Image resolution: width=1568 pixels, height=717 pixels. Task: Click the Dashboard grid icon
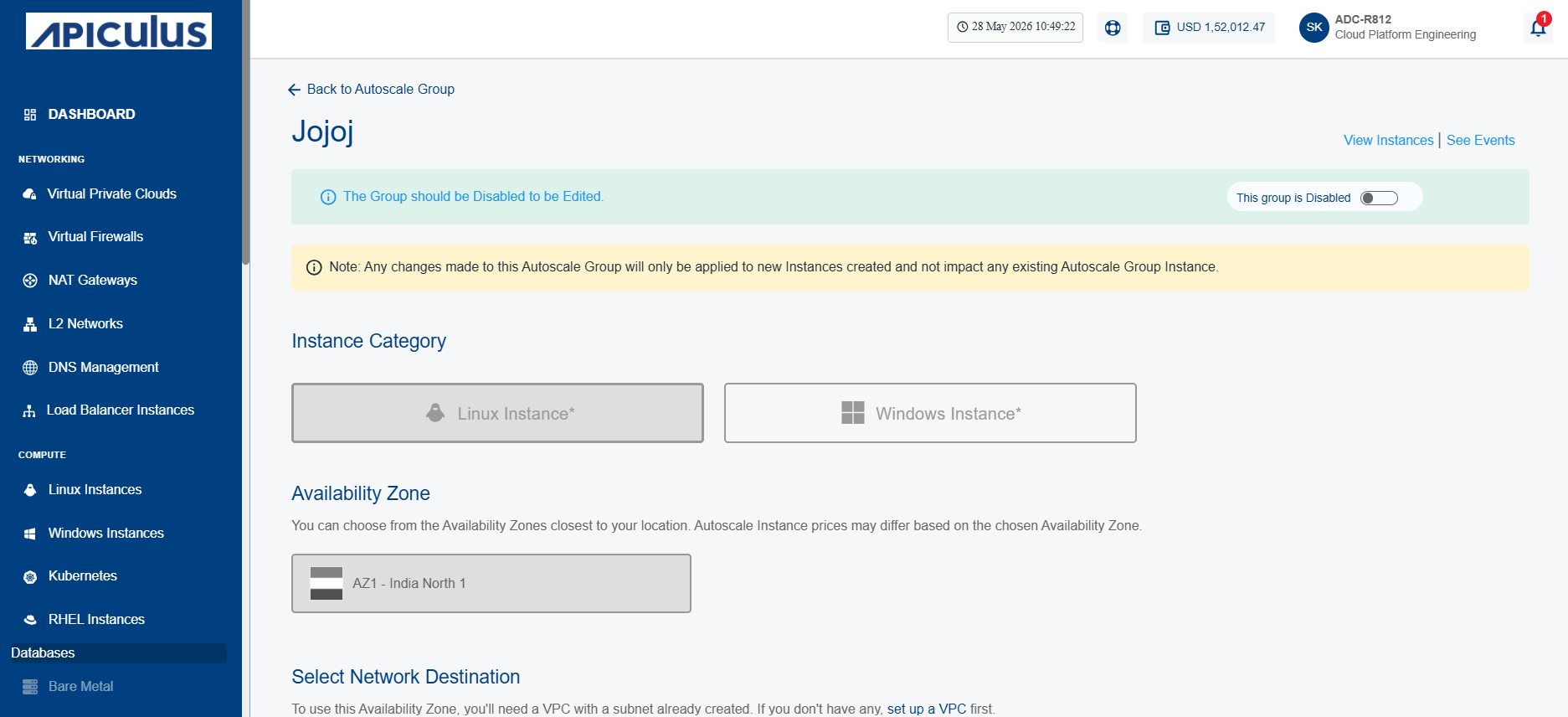pyautogui.click(x=30, y=115)
